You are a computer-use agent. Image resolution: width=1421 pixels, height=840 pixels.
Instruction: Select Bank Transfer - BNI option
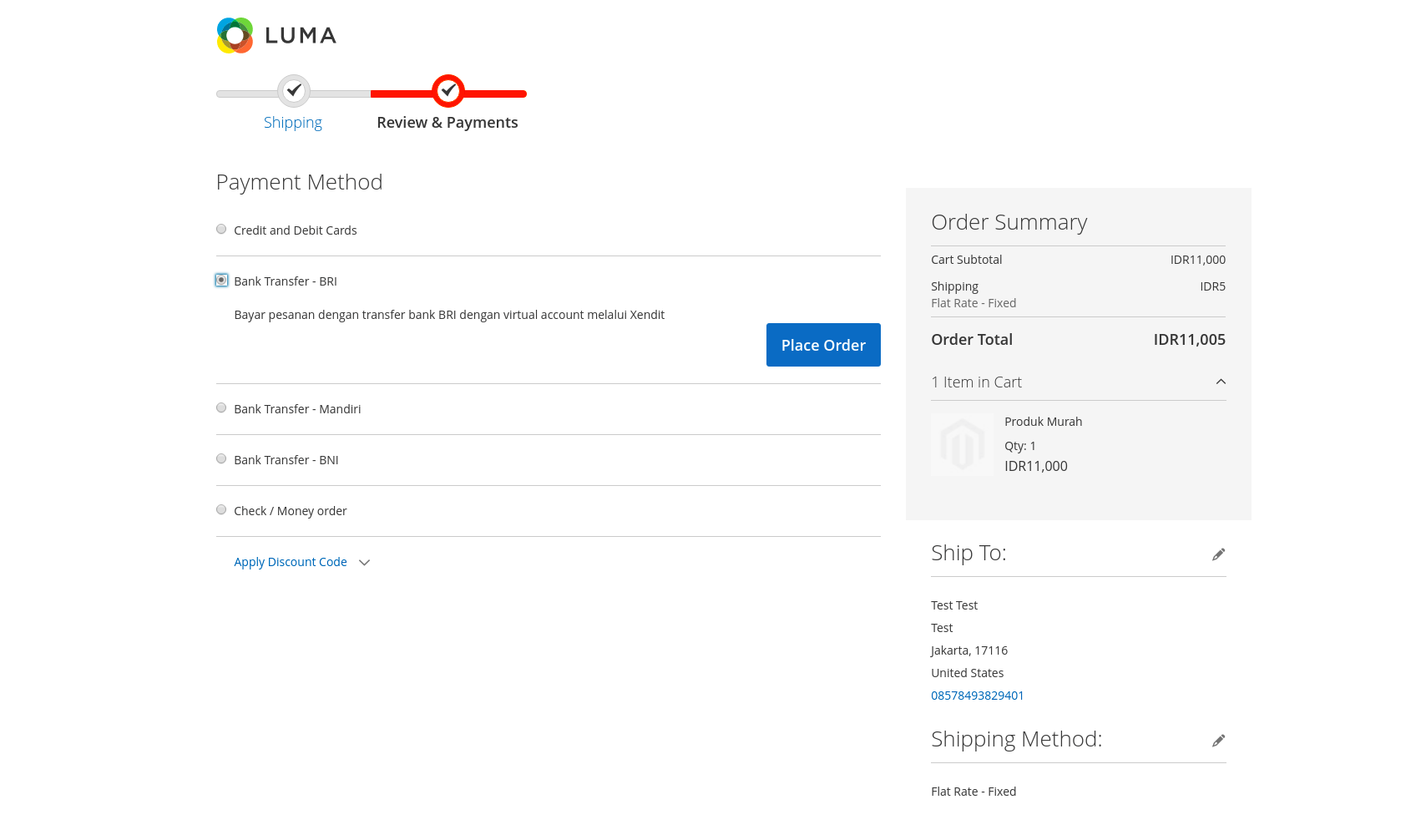click(220, 458)
